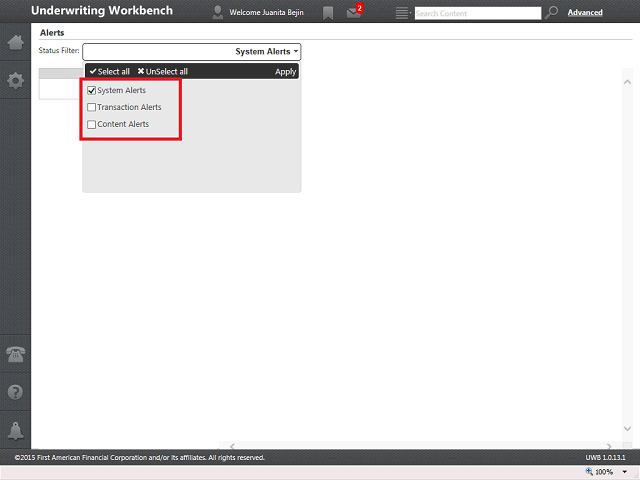Open the search options list icon

coord(403,13)
